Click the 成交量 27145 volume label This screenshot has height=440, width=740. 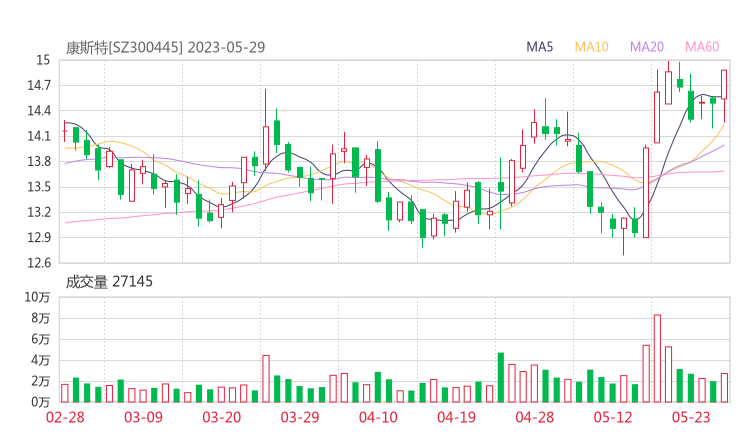coord(109,282)
